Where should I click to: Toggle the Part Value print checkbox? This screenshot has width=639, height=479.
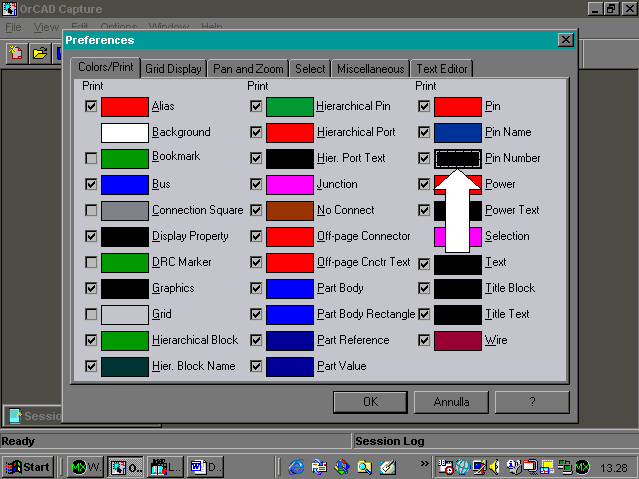pos(256,366)
